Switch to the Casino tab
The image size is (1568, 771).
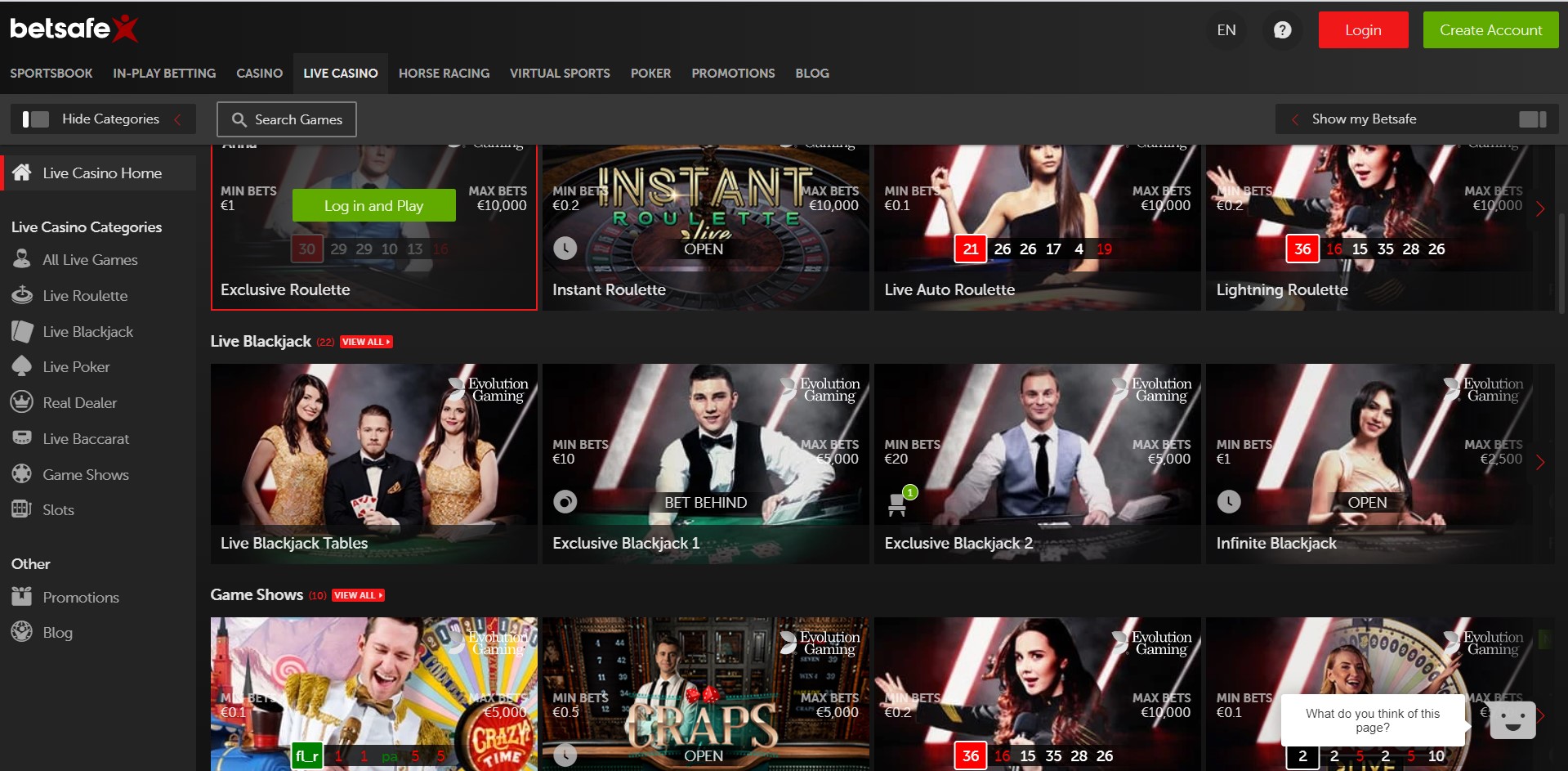click(x=259, y=74)
